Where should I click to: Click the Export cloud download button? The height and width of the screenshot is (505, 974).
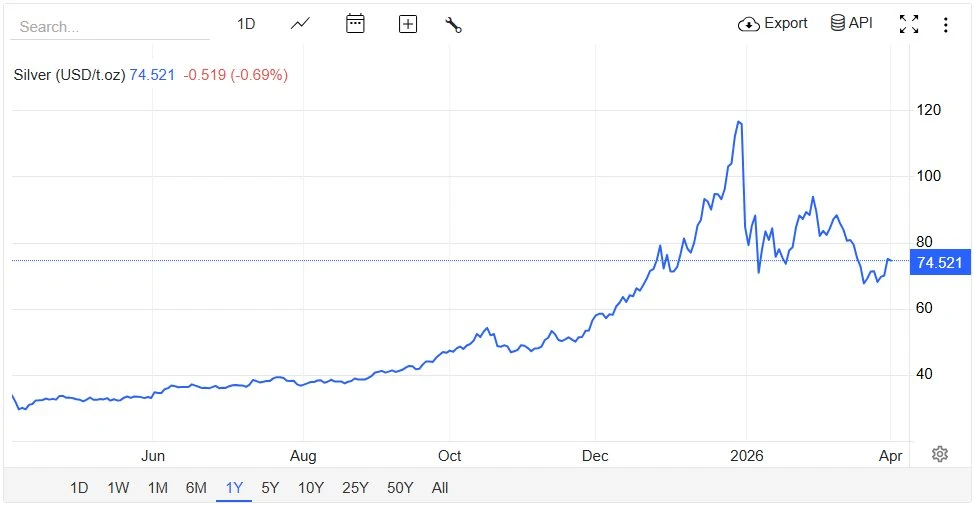(772, 23)
